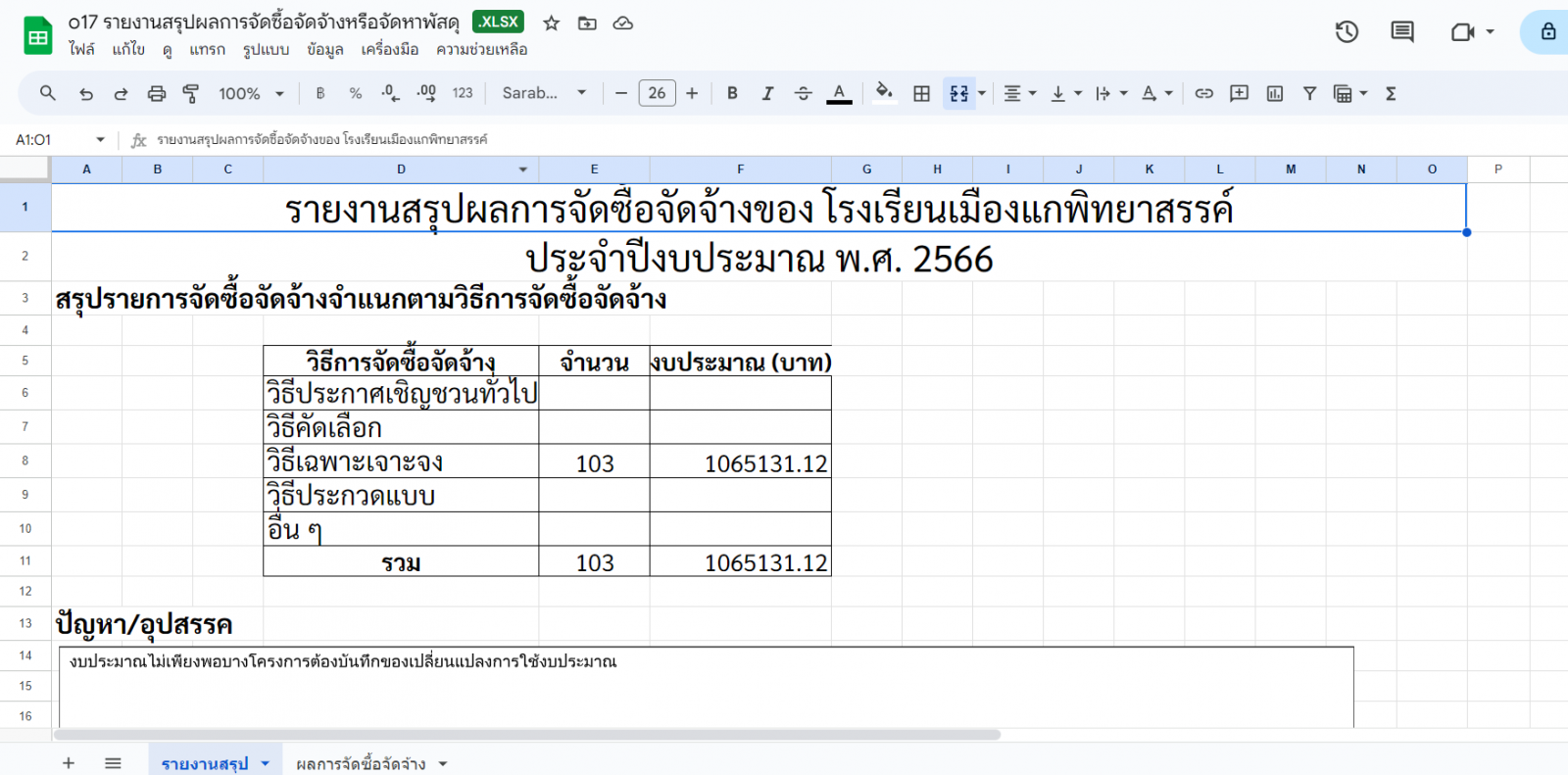Open the ความช่วยเหลือ menu
This screenshot has height=775, width=1568.
tap(481, 49)
